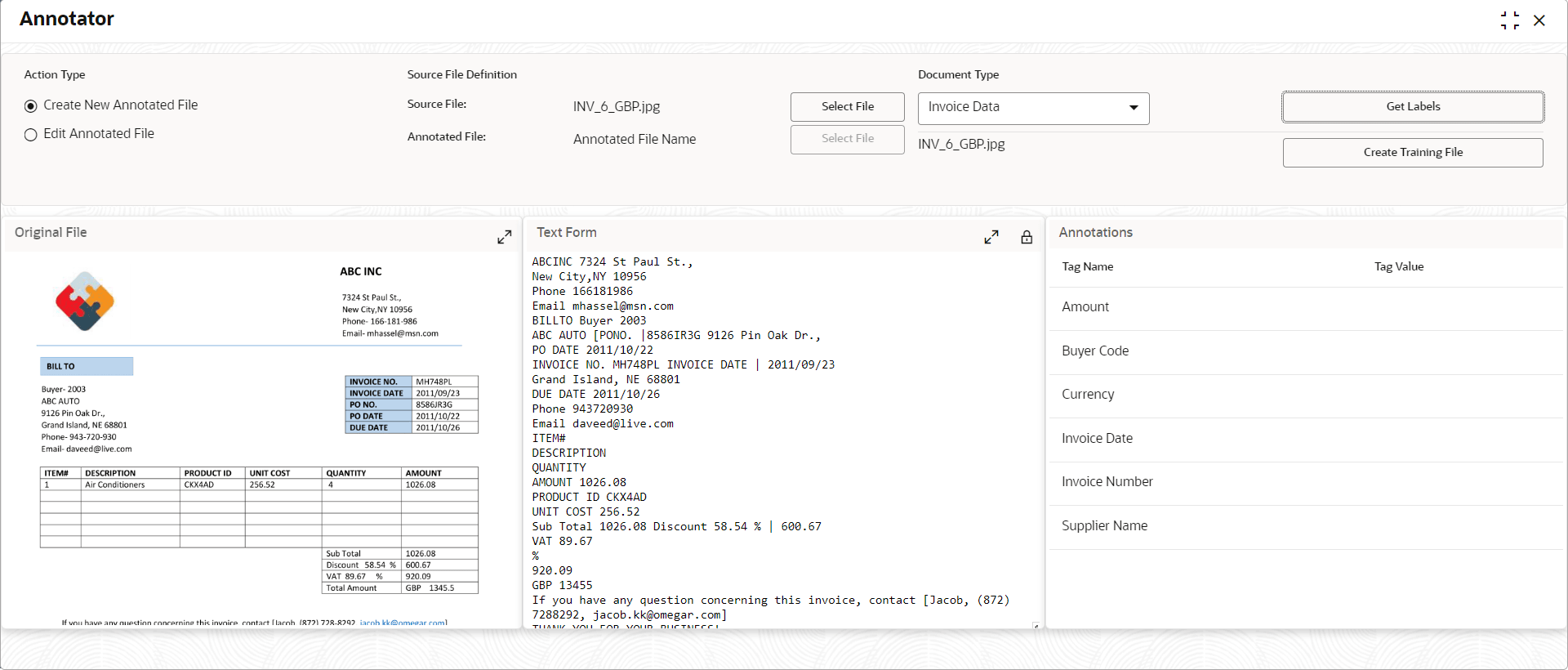Click 'GBP 13455' line in Text Form
Viewport: 1568px width, 670px height.
[563, 586]
